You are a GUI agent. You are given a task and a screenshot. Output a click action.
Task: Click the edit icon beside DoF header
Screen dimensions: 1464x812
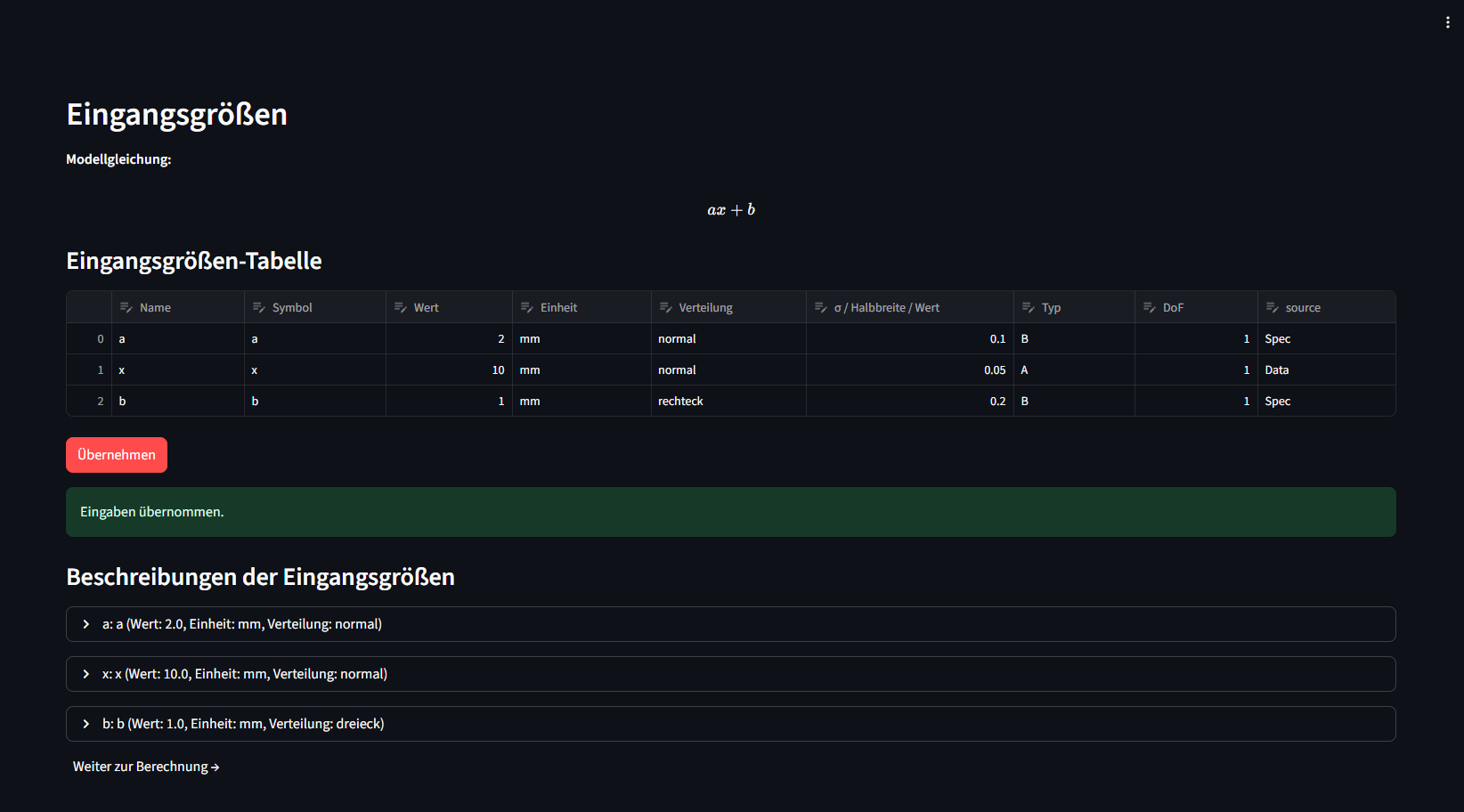pyautogui.click(x=1150, y=307)
